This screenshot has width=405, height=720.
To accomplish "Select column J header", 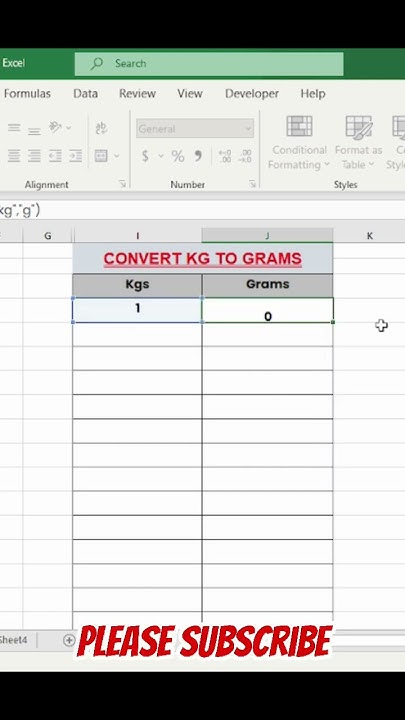I will [267, 236].
